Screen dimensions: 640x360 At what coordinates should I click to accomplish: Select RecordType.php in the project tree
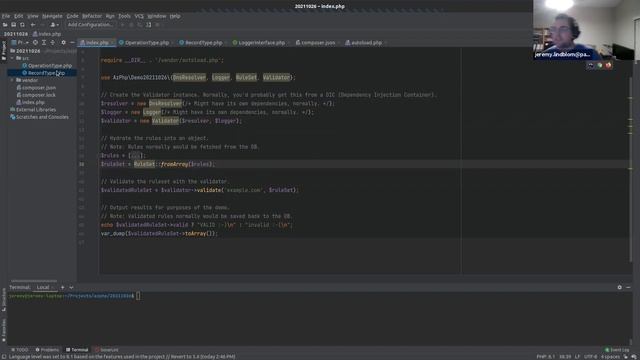point(46,73)
